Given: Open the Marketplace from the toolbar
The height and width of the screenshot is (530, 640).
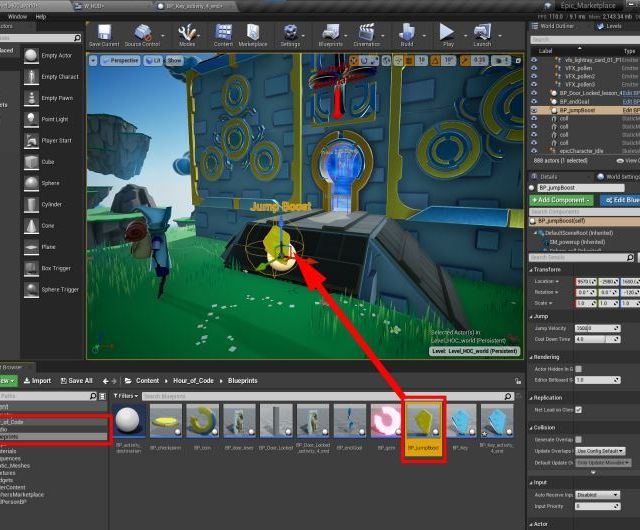Looking at the screenshot, I should click(x=253, y=33).
